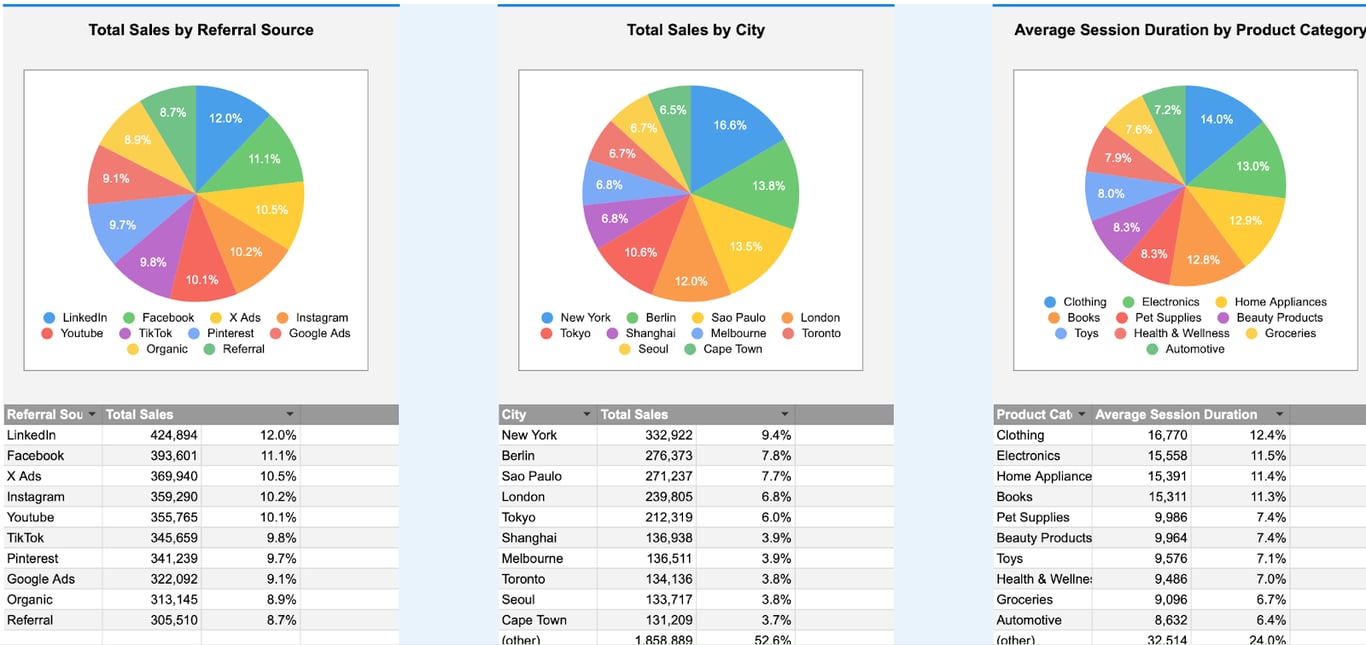The image size is (1366, 645).
Task: Click the Melbourne legend entry
Action: (x=728, y=334)
